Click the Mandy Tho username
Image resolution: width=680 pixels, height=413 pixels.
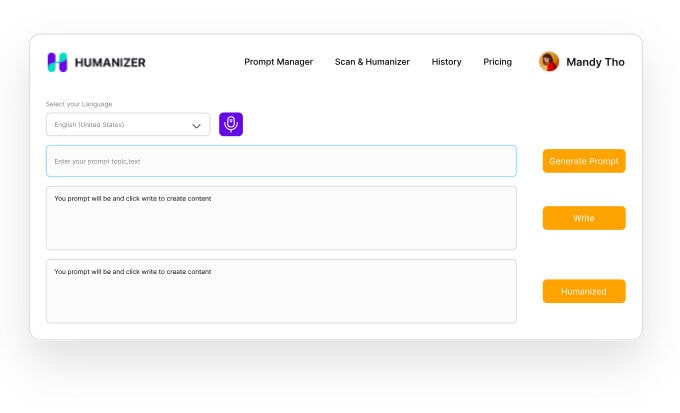[x=595, y=62]
